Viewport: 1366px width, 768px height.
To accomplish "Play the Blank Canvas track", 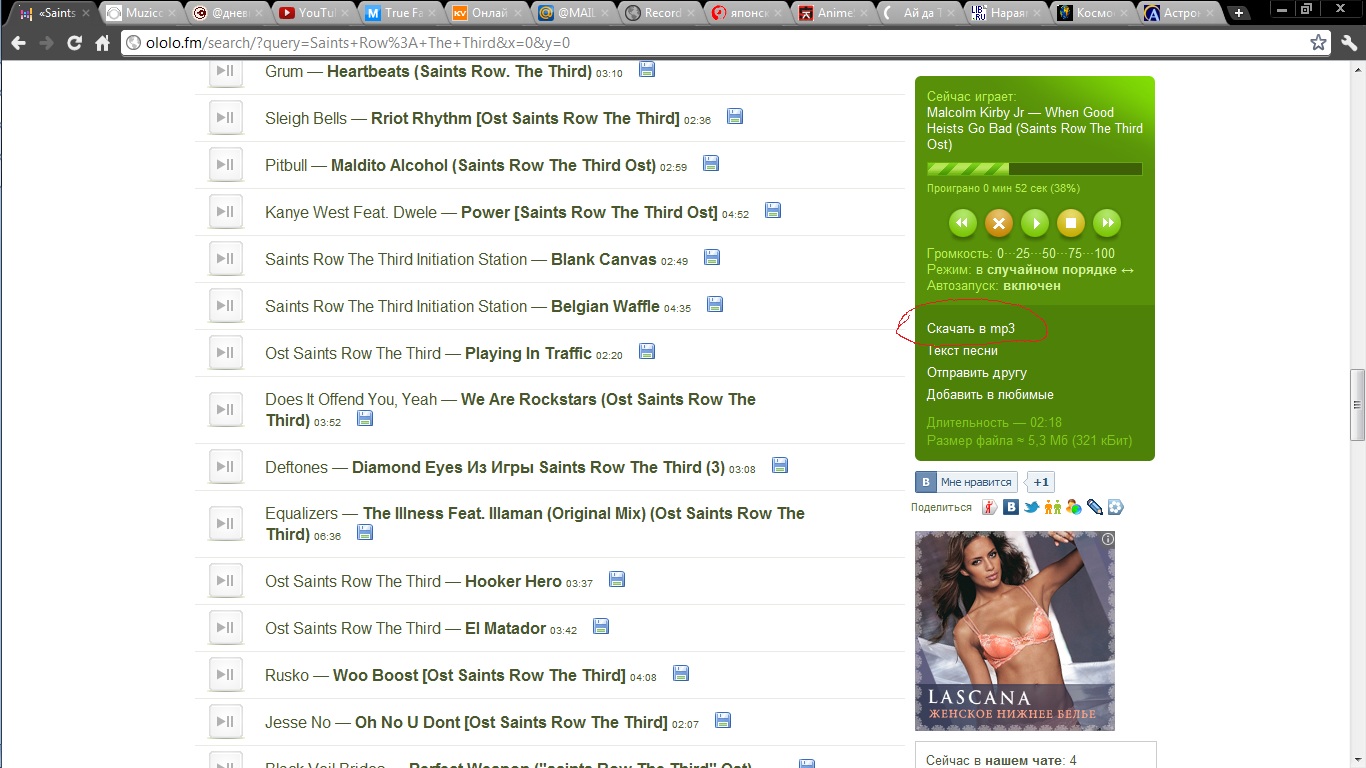I will [226, 259].
